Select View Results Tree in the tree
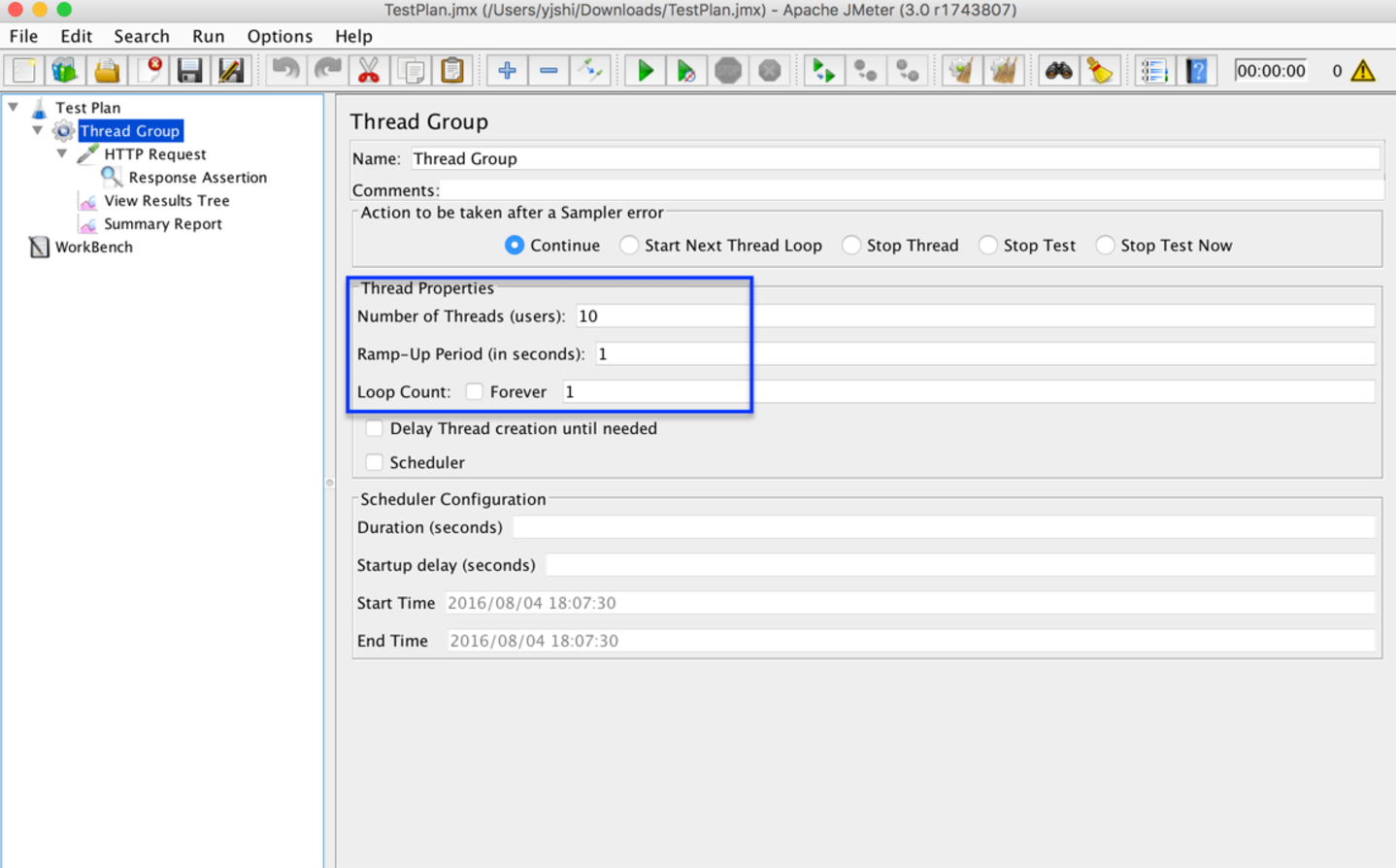The image size is (1396, 868). pyautogui.click(x=166, y=200)
